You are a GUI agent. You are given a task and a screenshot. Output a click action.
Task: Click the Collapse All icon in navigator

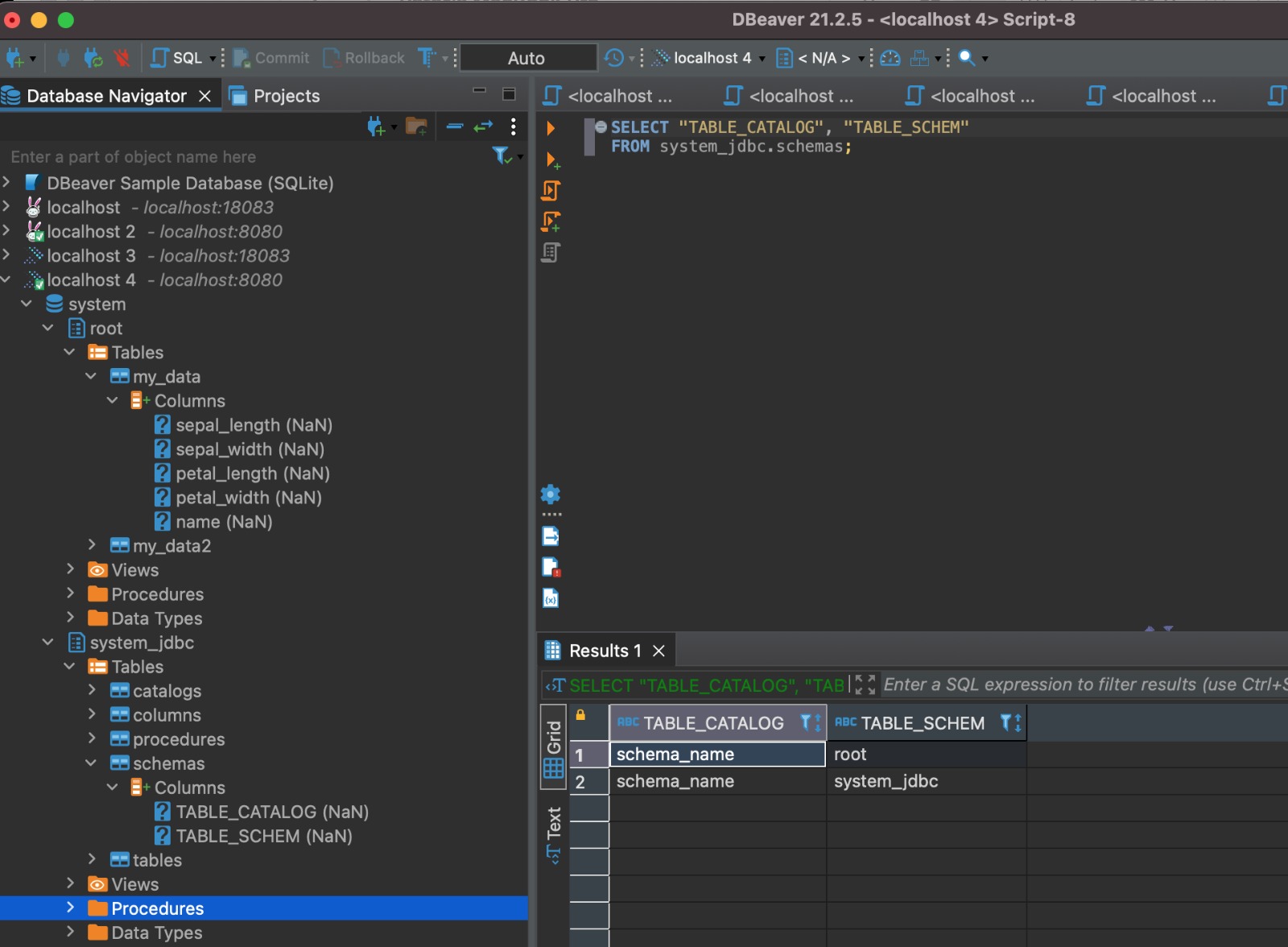coord(455,126)
